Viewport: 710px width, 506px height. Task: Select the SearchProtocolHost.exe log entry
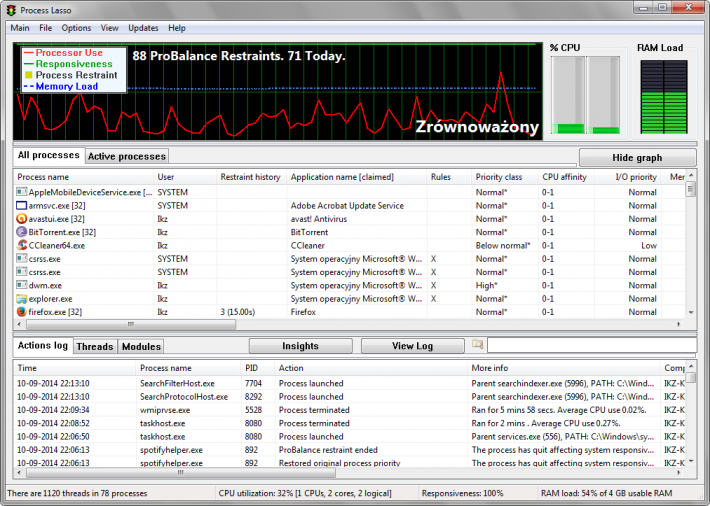coord(350,397)
